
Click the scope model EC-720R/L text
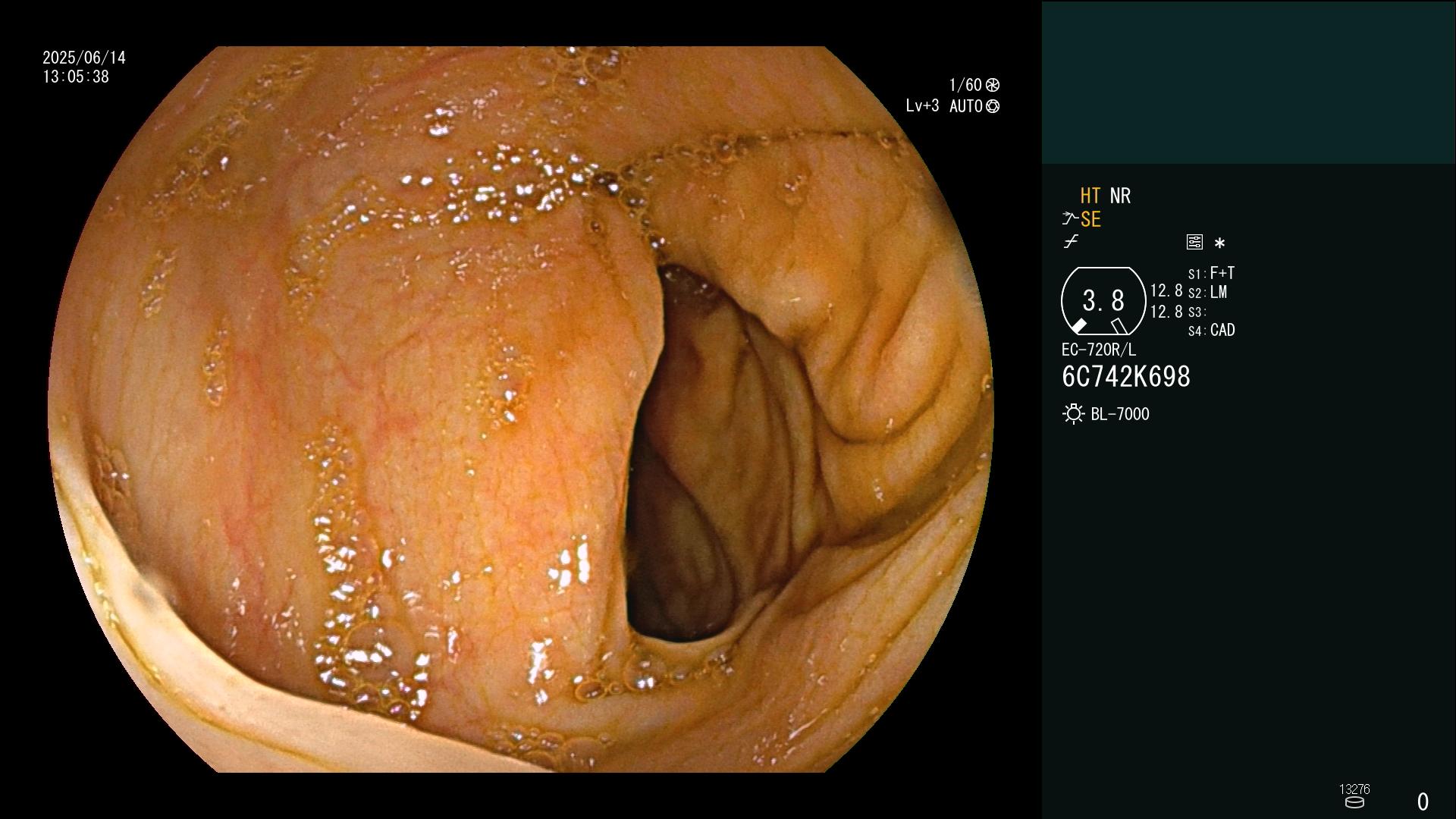1099,350
